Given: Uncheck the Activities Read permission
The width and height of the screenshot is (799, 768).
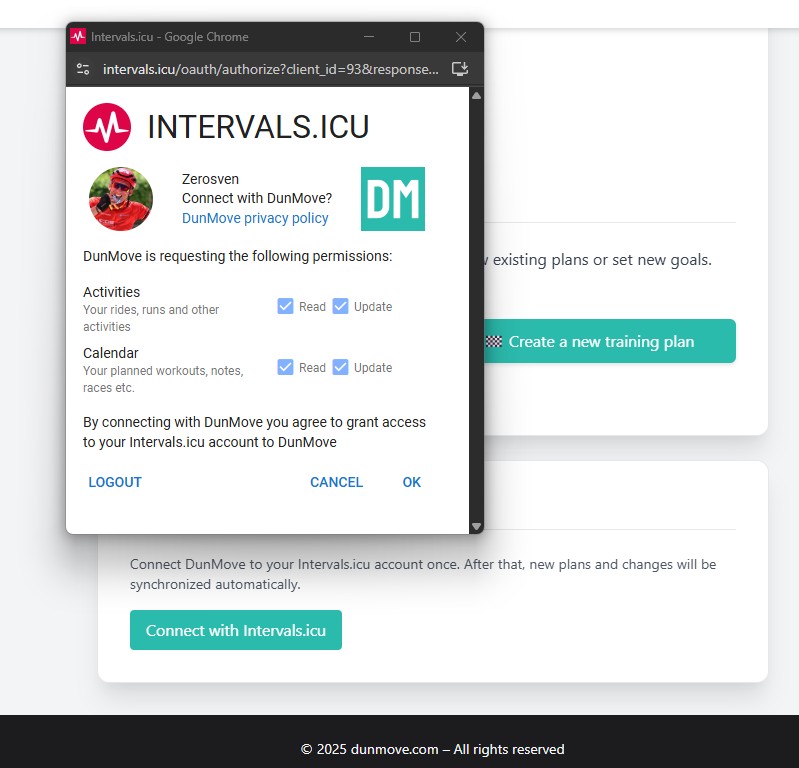Looking at the screenshot, I should coord(286,307).
